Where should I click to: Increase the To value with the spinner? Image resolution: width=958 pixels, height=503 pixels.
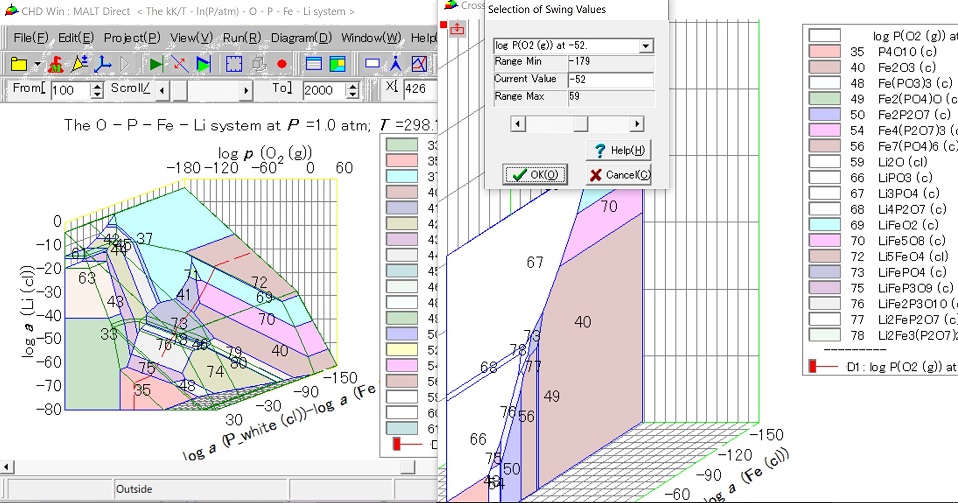[x=351, y=86]
